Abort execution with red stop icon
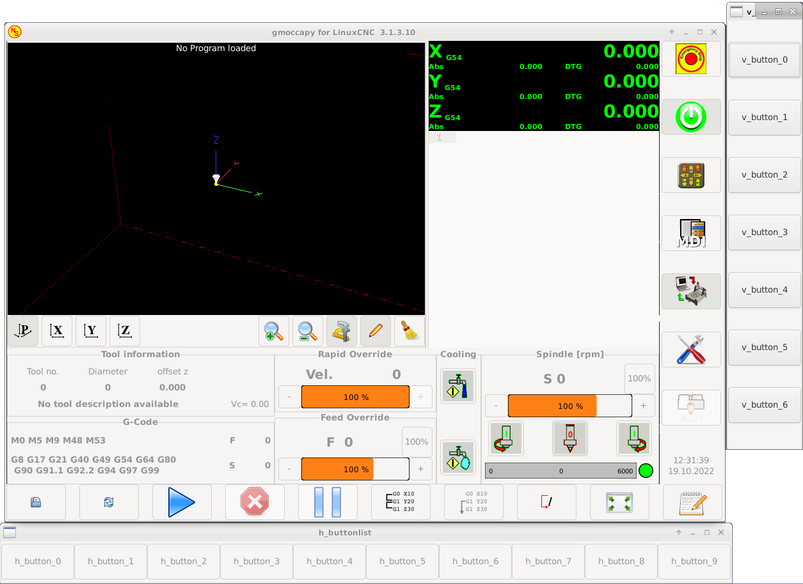Screen dimensions: 803x584 254,501
